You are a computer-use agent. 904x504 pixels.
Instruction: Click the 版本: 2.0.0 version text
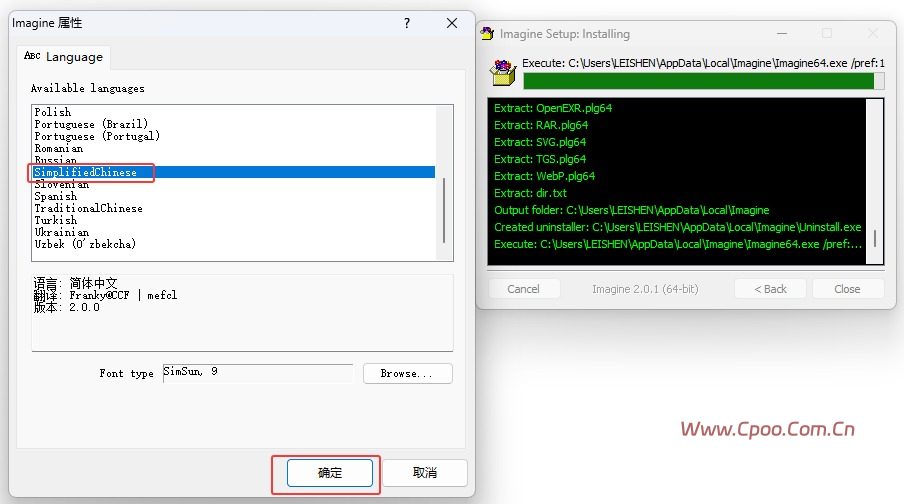pyautogui.click(x=66, y=307)
